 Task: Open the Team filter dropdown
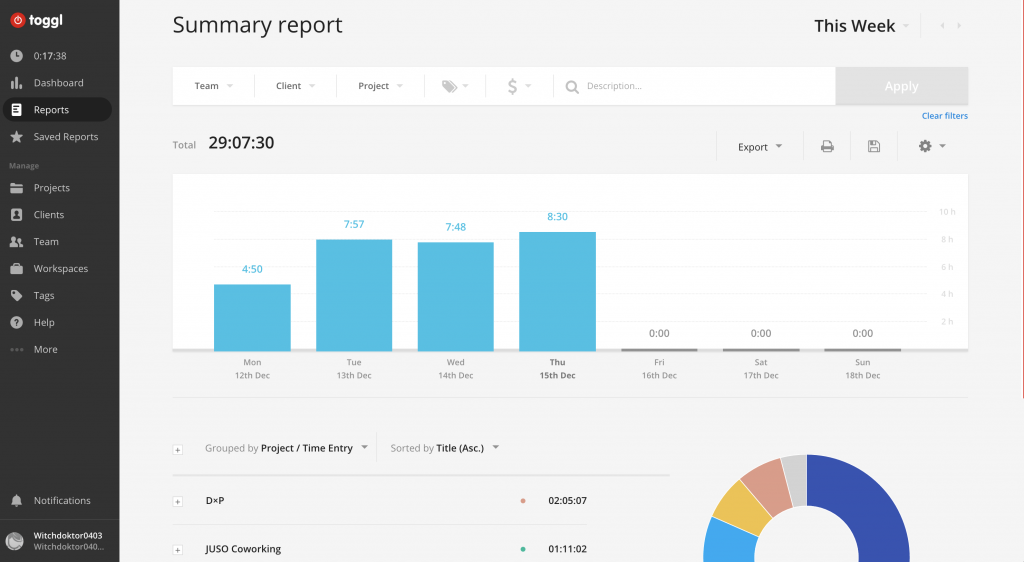[x=214, y=86]
